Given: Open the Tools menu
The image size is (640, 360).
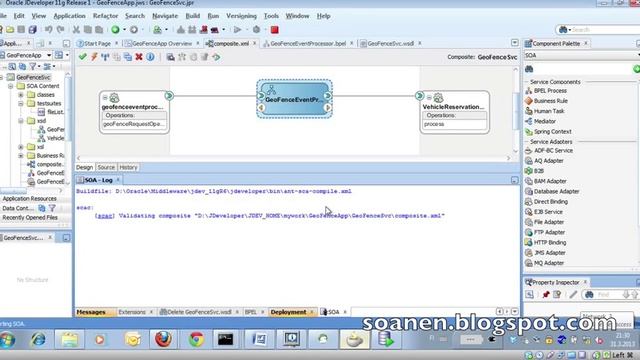Looking at the screenshot, I should pos(271,16).
